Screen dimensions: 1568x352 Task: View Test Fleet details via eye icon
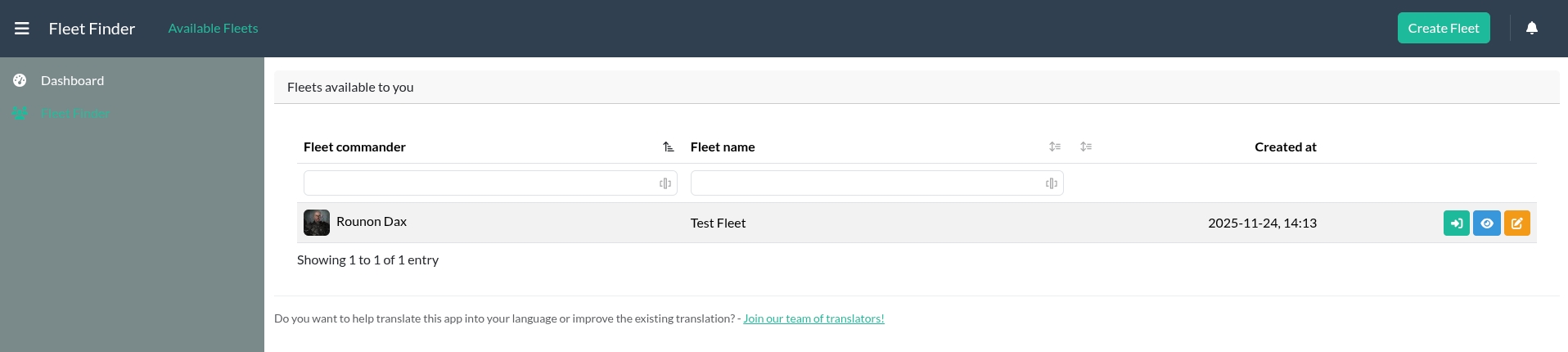click(1486, 223)
